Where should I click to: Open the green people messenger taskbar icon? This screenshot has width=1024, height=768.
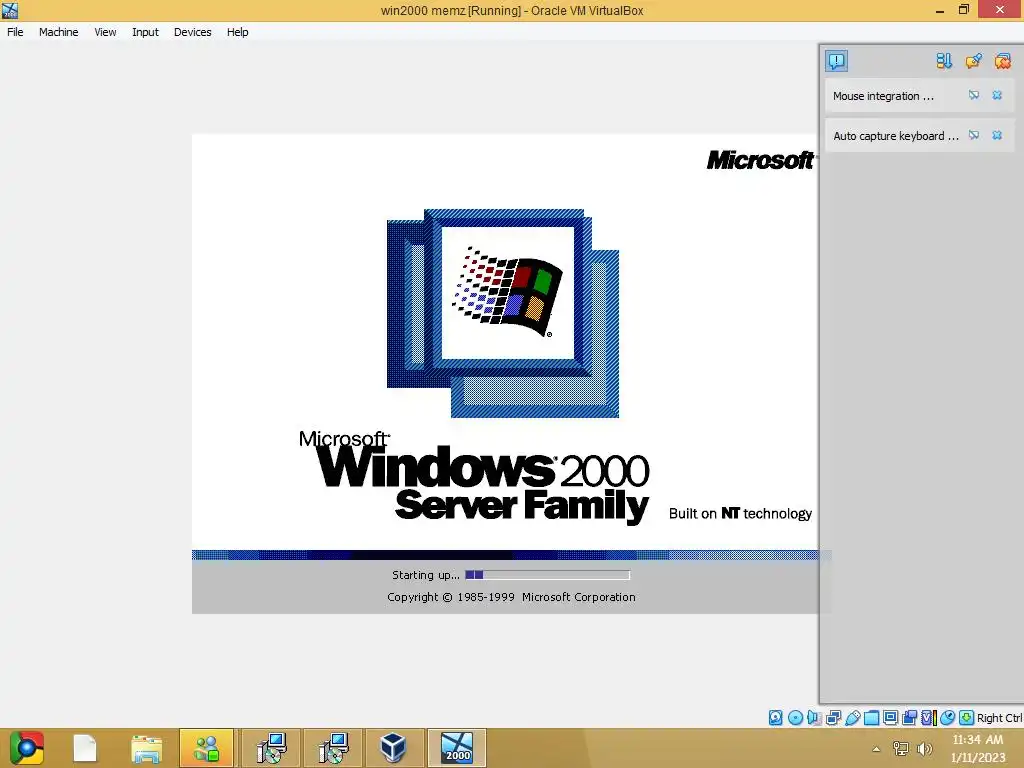tap(206, 748)
